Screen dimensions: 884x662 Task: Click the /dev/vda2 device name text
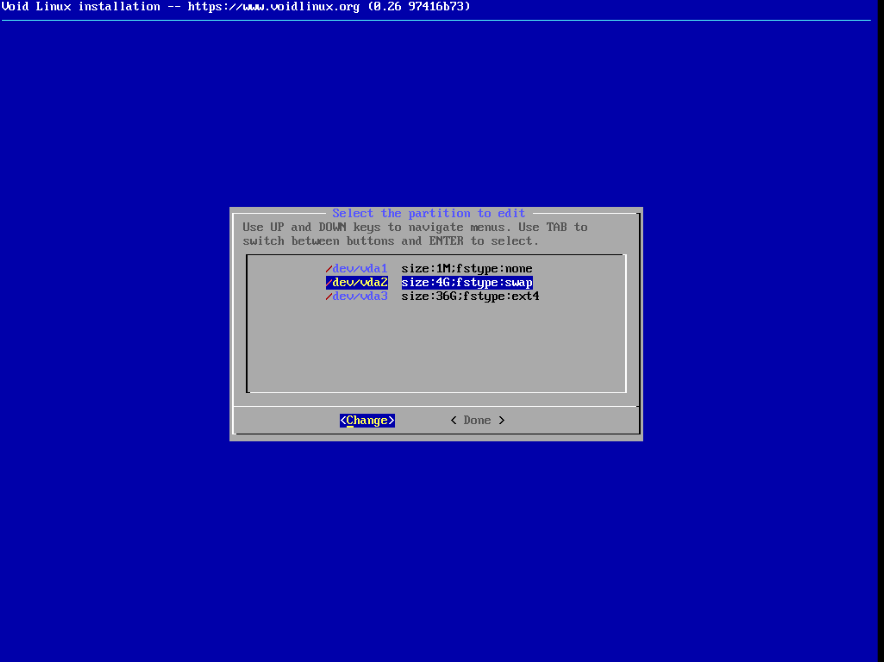(358, 282)
